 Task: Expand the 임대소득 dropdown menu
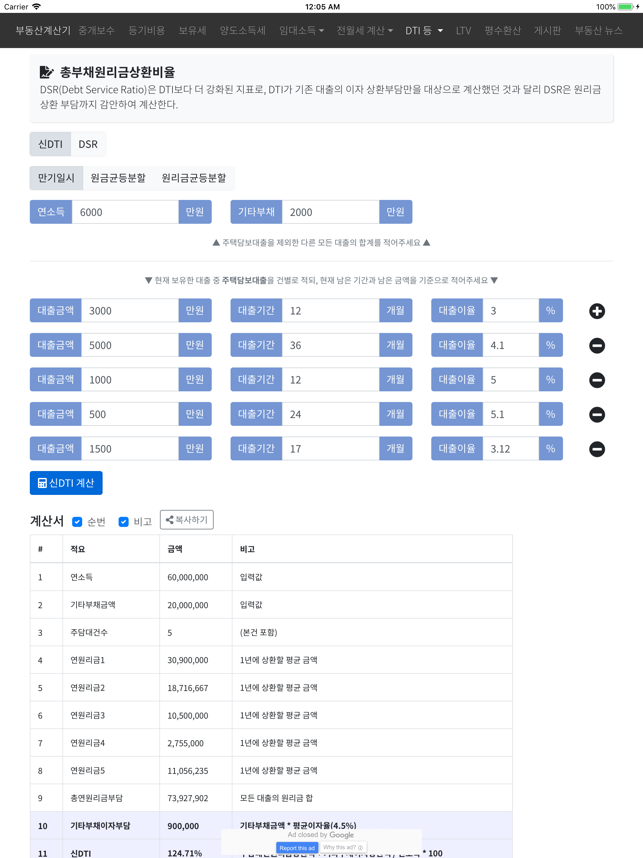pyautogui.click(x=301, y=31)
